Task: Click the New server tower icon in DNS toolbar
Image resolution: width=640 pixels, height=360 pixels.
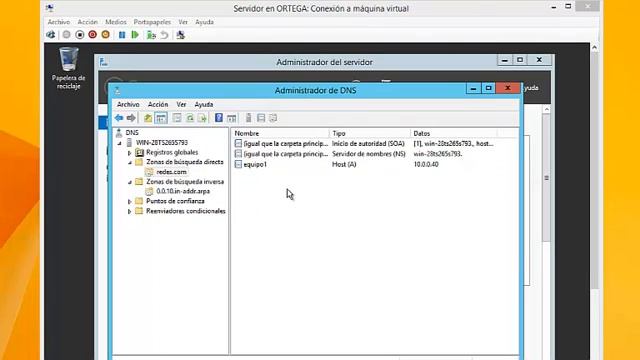Action: [249, 118]
